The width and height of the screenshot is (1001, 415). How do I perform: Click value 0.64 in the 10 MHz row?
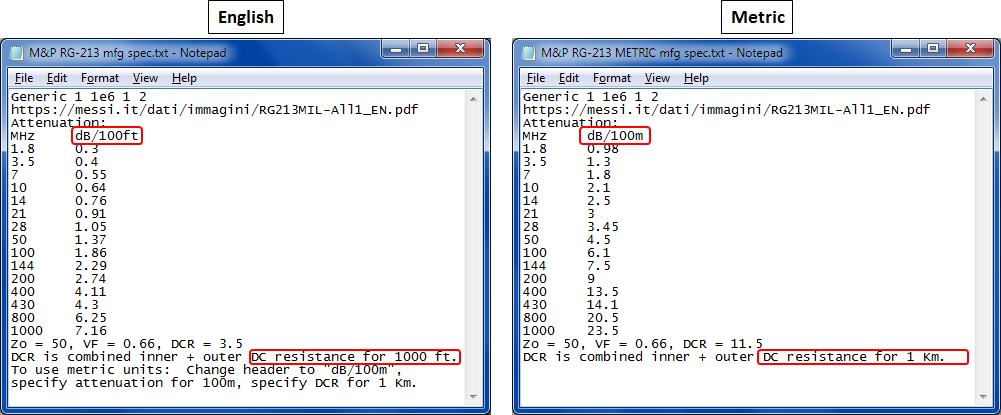(90, 188)
